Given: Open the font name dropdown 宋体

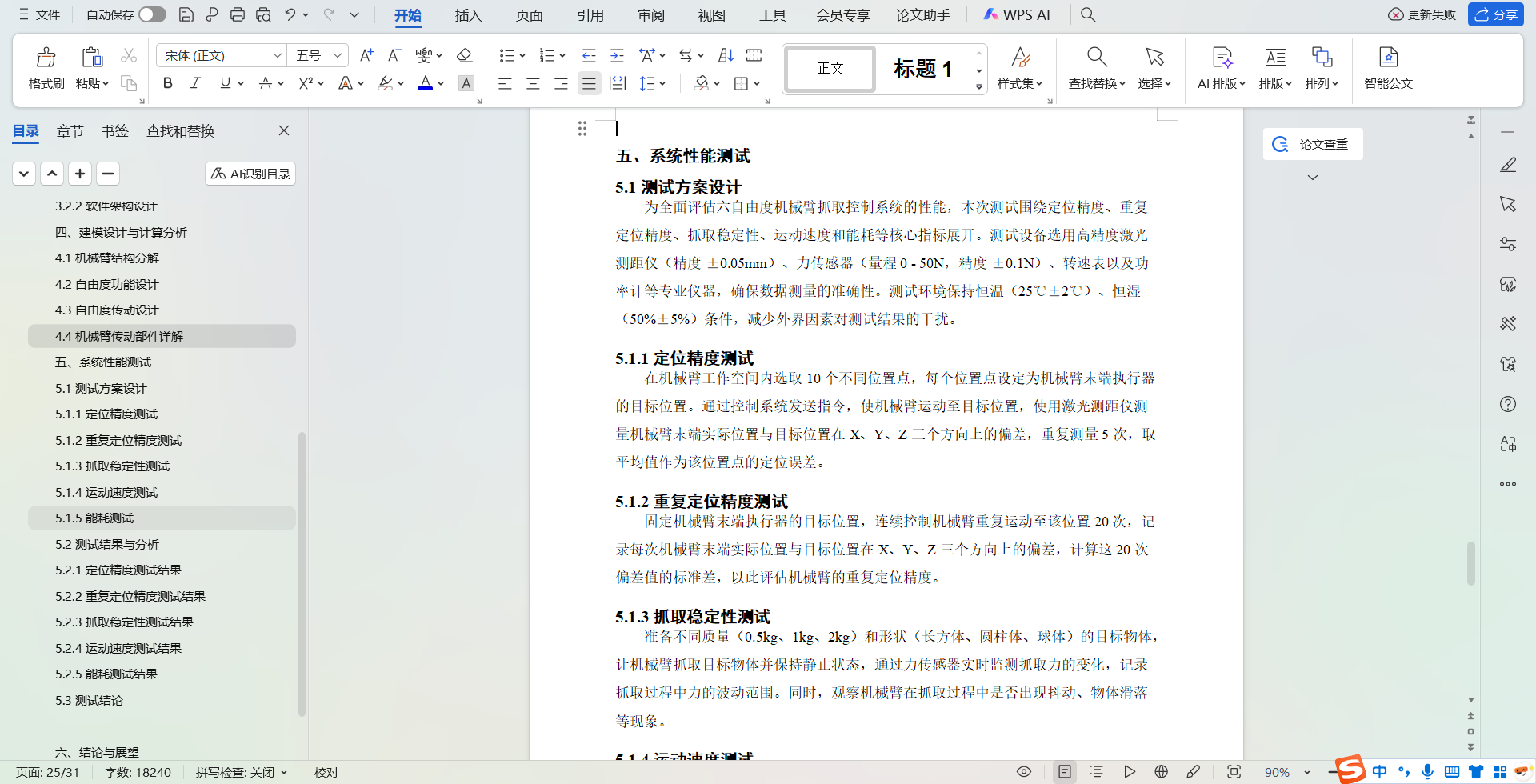Looking at the screenshot, I should tap(277, 55).
